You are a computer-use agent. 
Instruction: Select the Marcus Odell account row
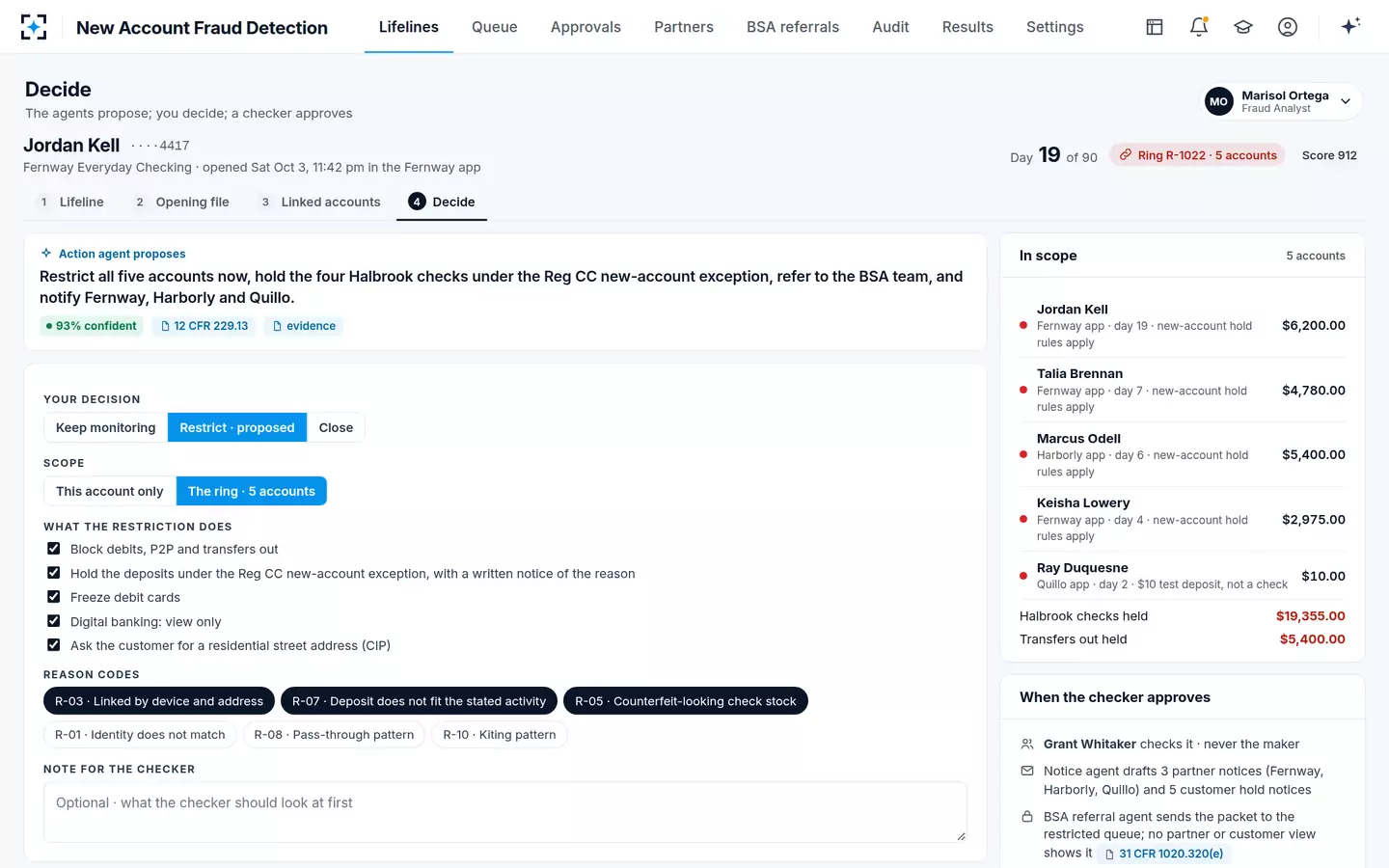tap(1183, 454)
